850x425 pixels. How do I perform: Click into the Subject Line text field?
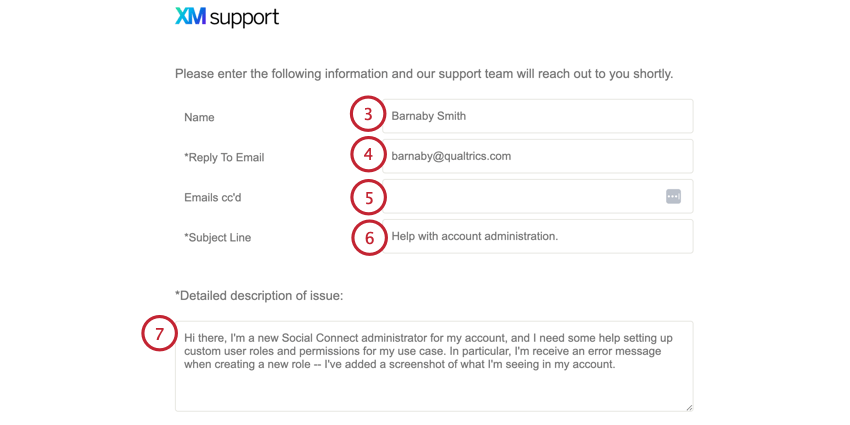coord(538,236)
